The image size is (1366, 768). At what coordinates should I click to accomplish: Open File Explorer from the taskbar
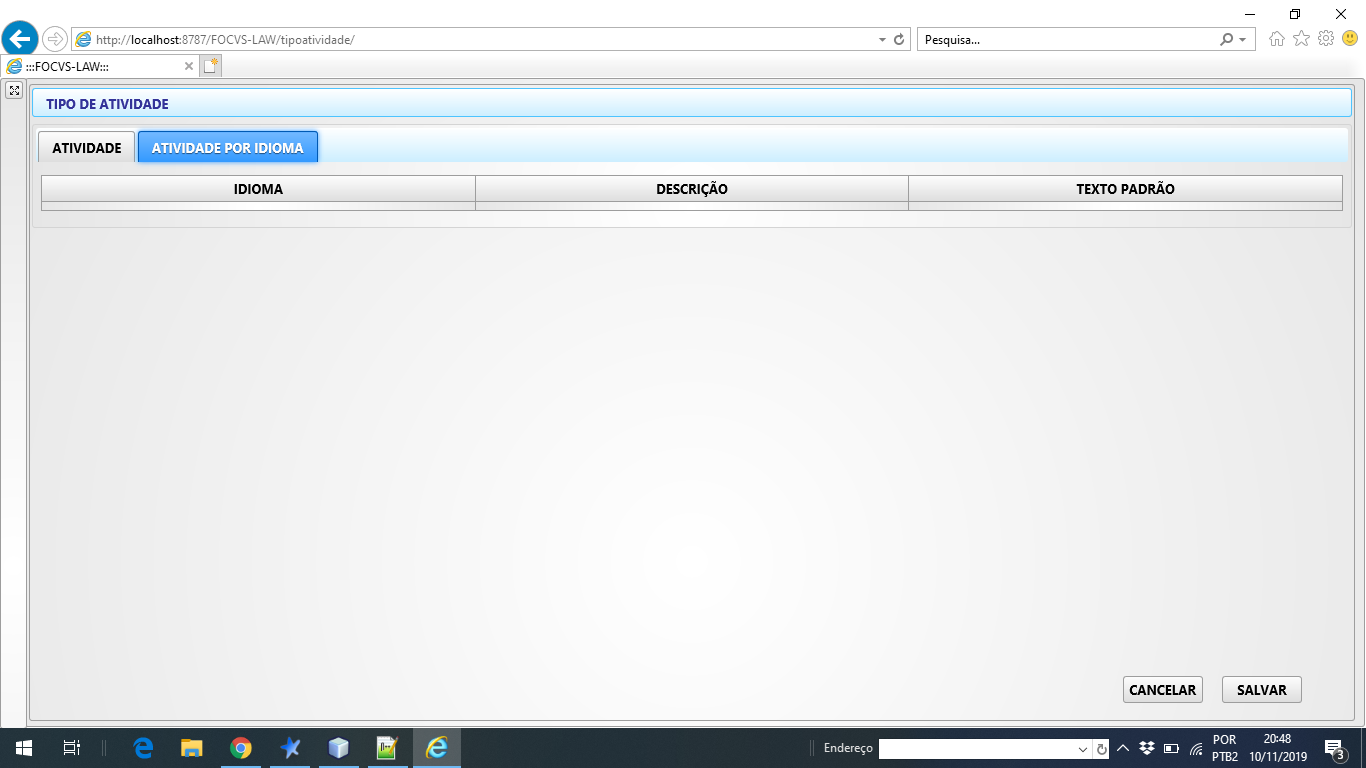[192, 748]
